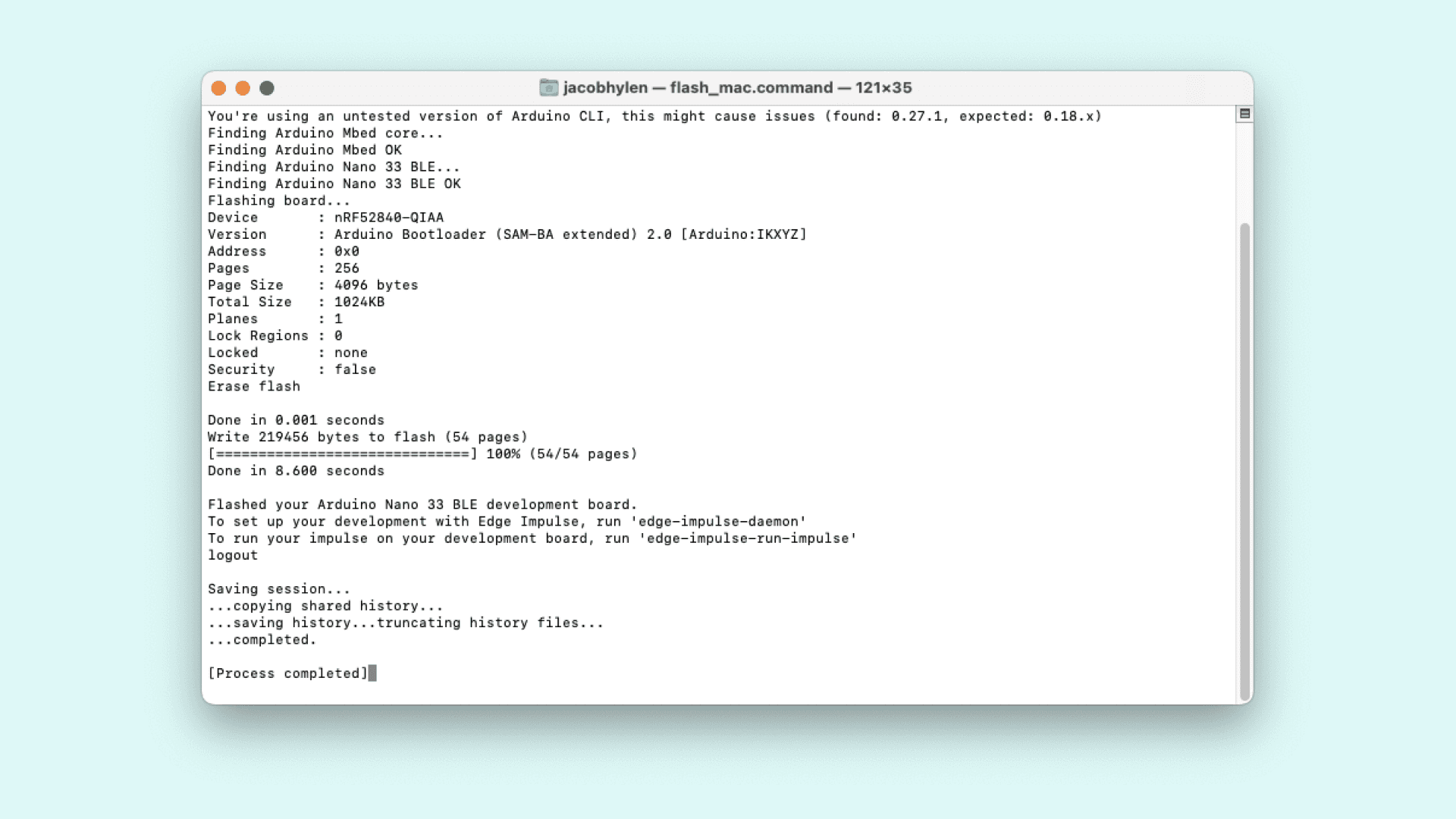
Task: Close the flash_mac.command terminal window
Action: tap(218, 88)
